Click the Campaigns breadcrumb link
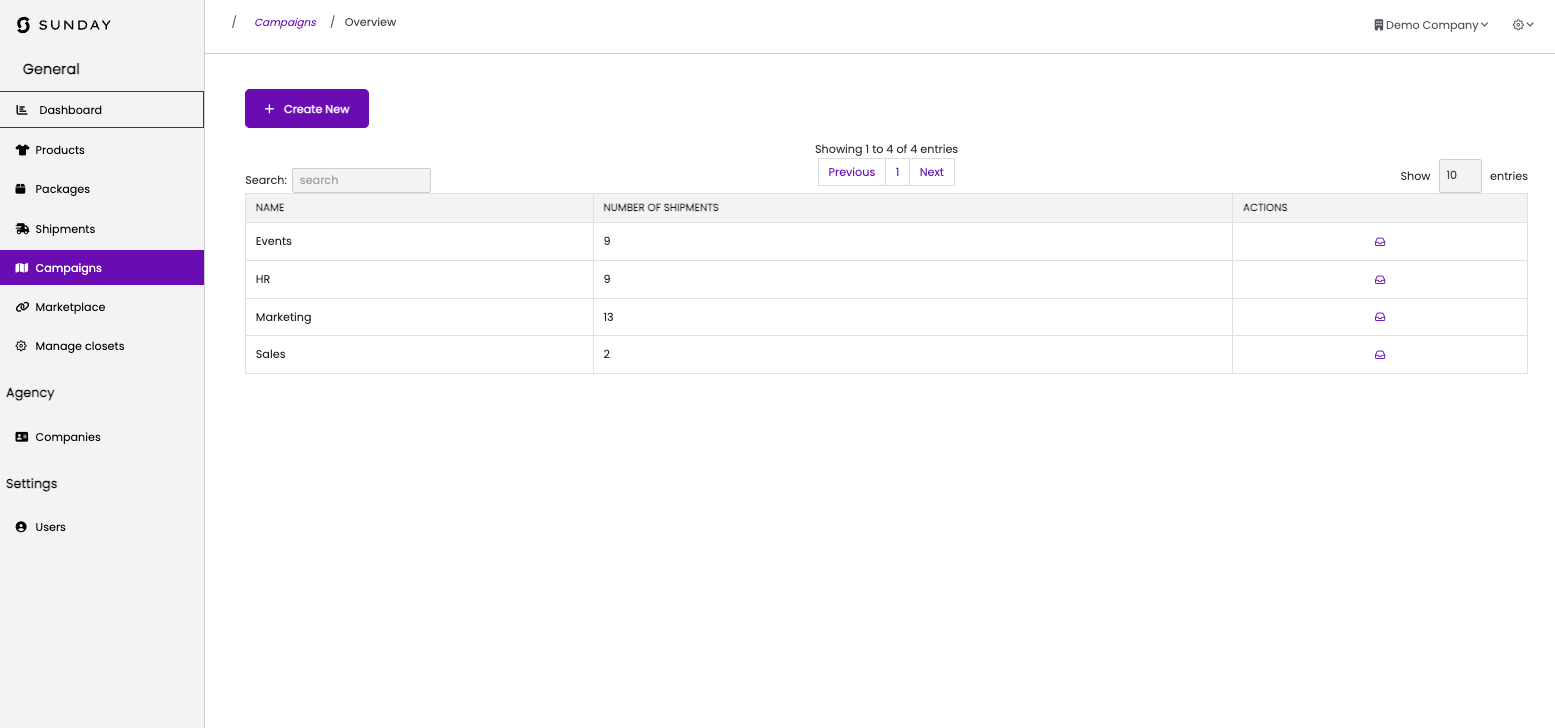 pos(285,22)
